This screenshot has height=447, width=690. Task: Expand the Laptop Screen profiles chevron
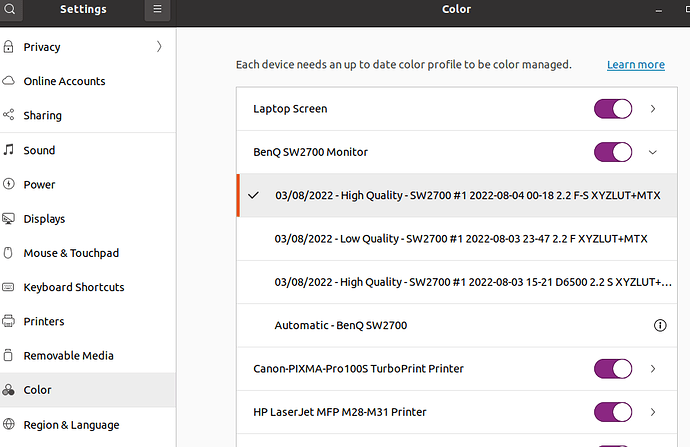click(653, 109)
